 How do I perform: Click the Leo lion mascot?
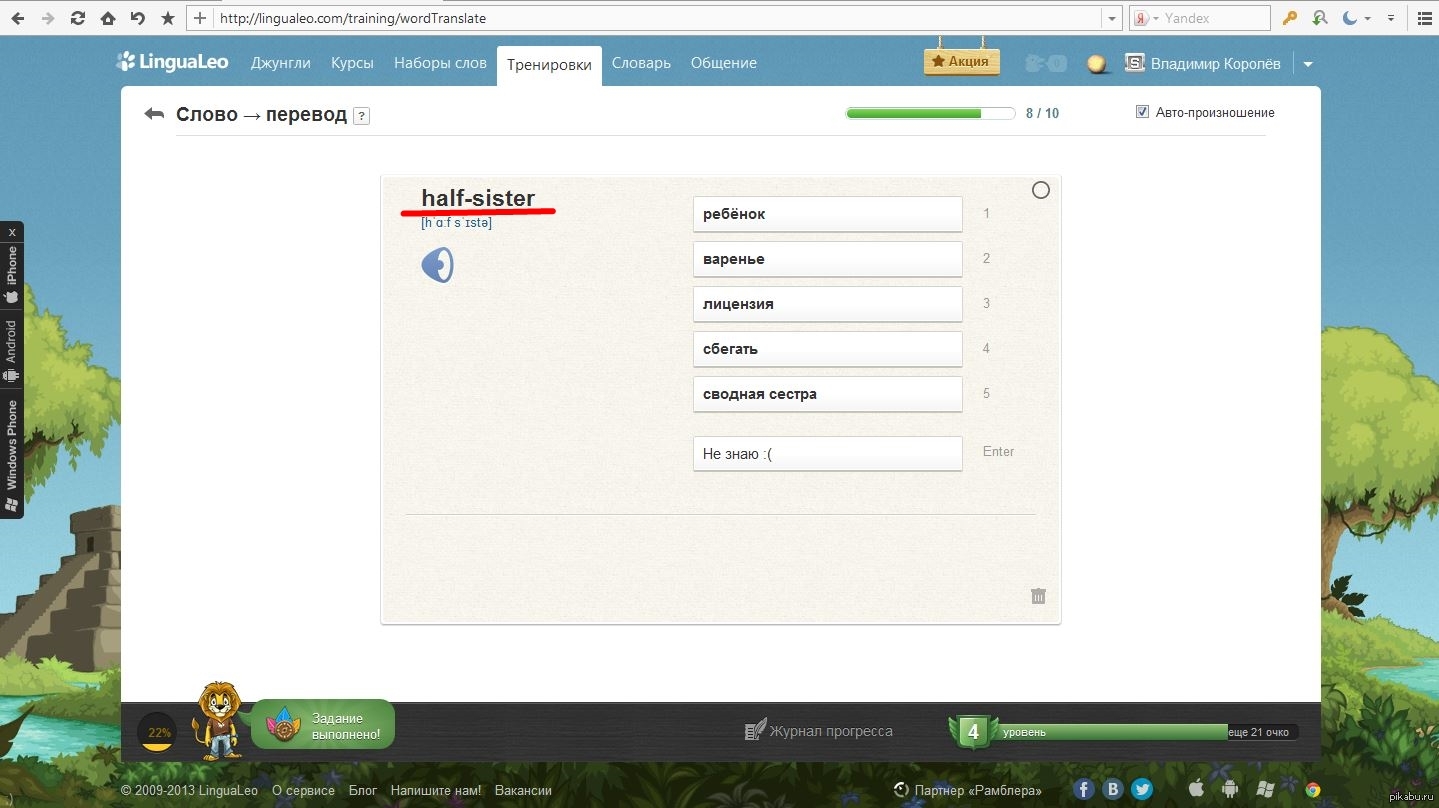(x=219, y=721)
